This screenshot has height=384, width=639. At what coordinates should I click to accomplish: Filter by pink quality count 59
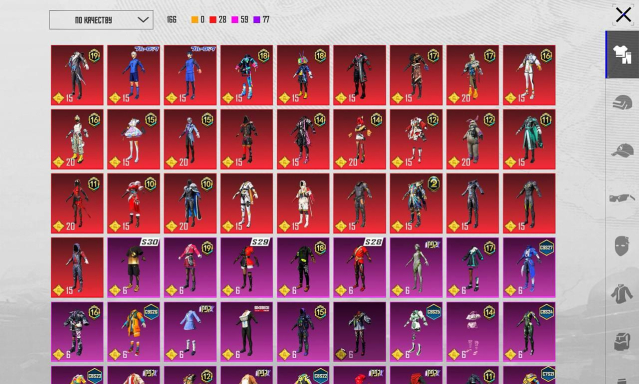tap(240, 20)
